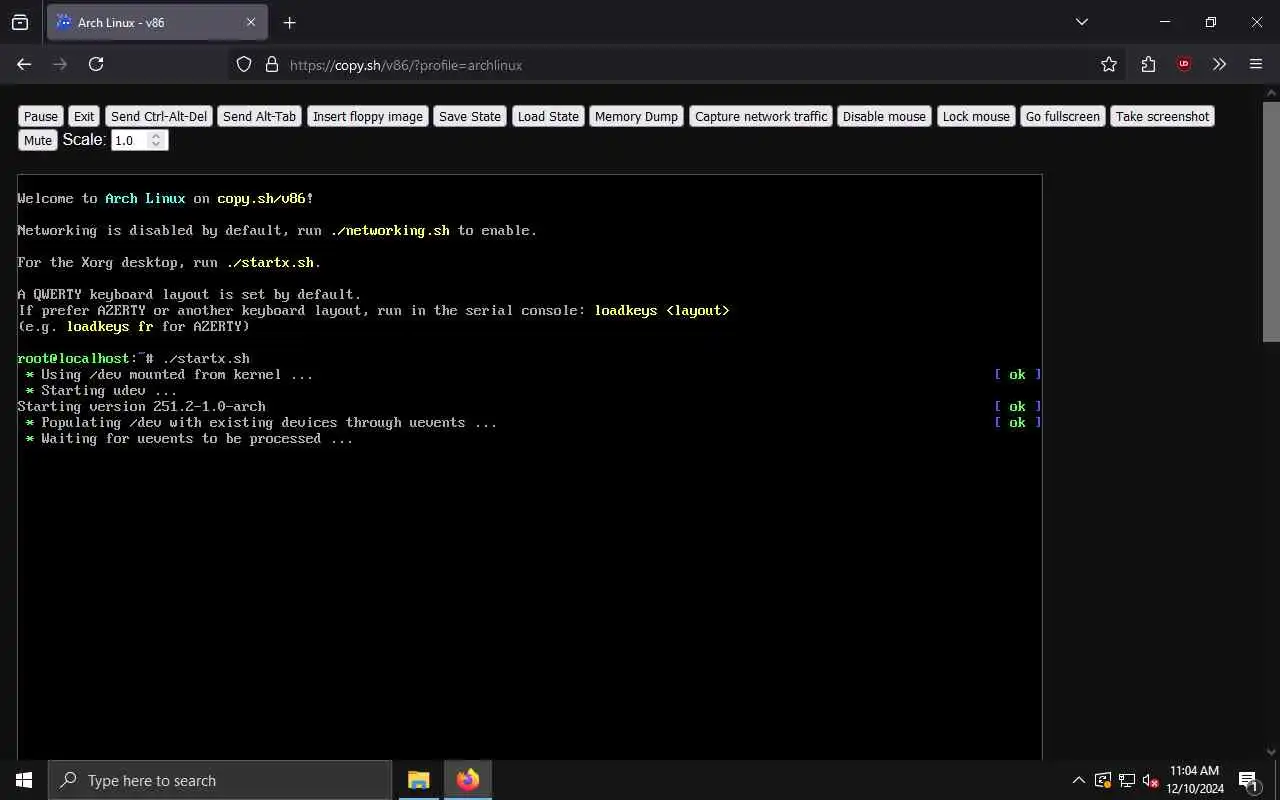Show hidden system tray icons
Screen dimensions: 1280x800
(1078, 780)
